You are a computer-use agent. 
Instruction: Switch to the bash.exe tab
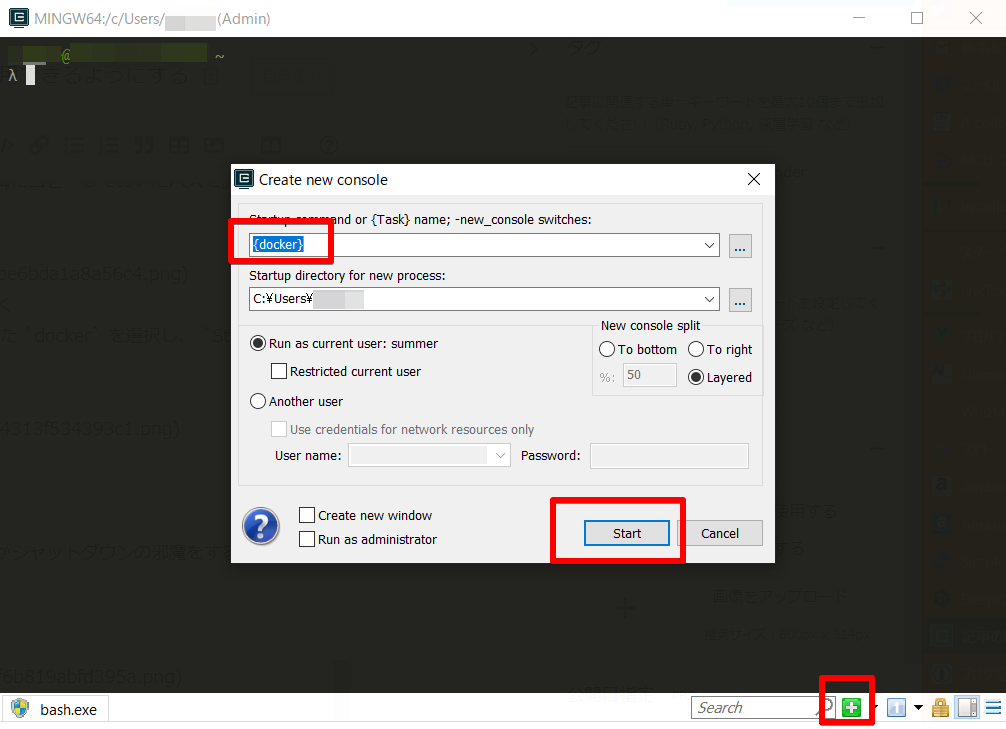55,708
